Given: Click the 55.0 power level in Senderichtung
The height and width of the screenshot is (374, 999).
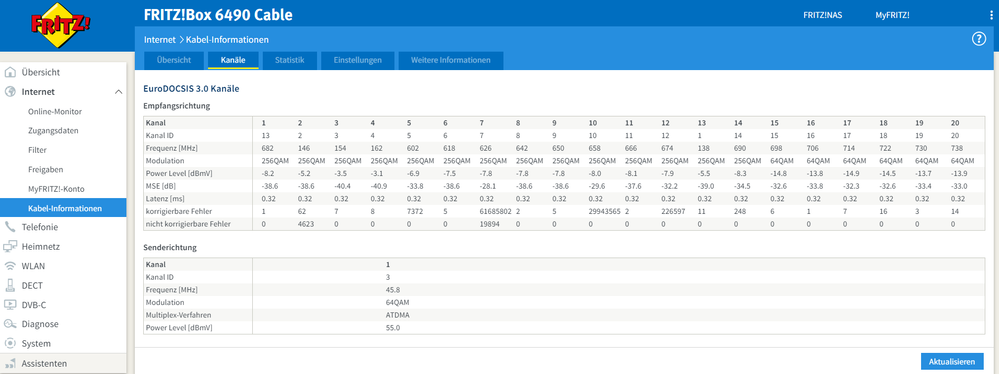Looking at the screenshot, I should pyautogui.click(x=392, y=328).
